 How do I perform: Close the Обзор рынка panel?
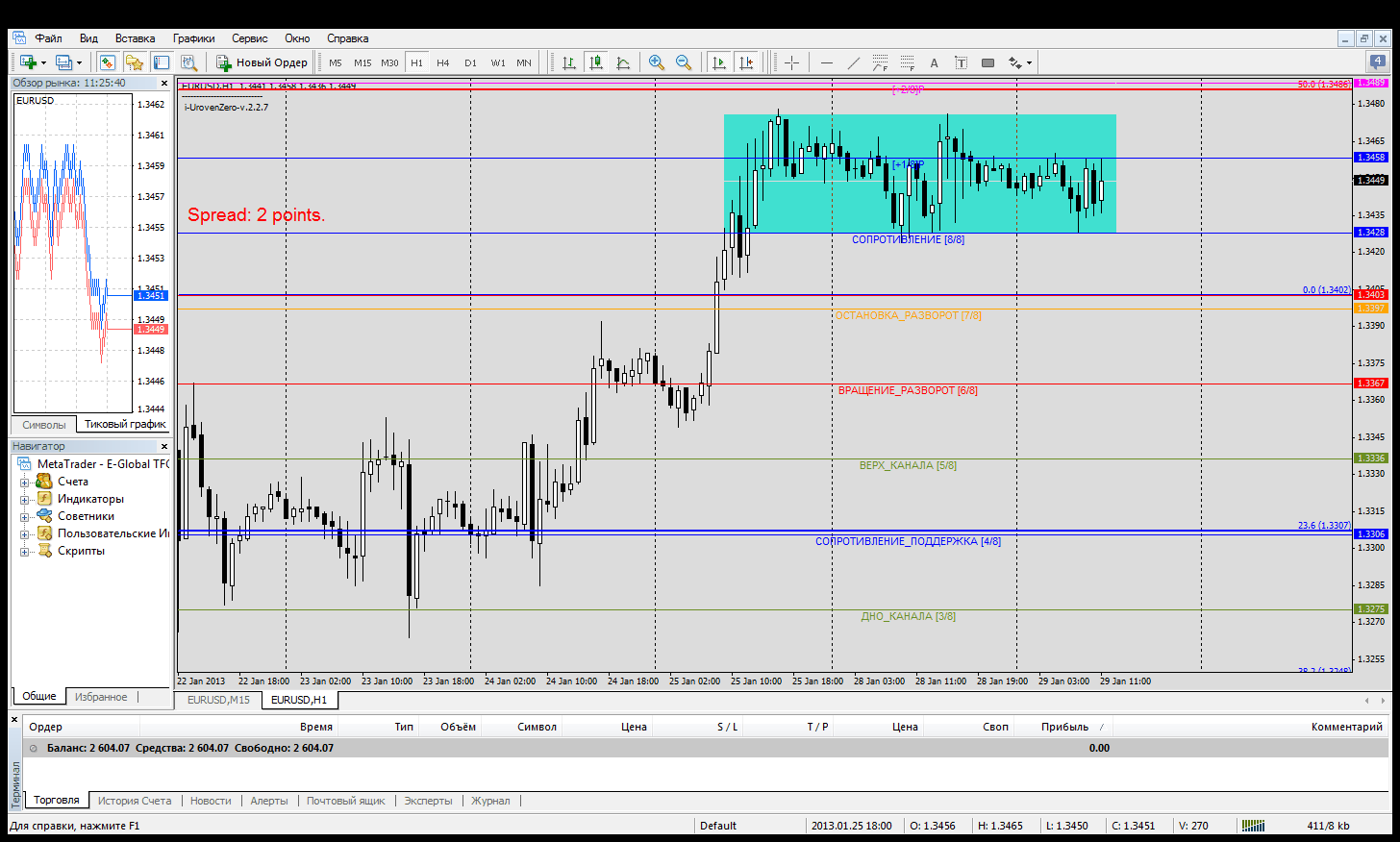163,84
